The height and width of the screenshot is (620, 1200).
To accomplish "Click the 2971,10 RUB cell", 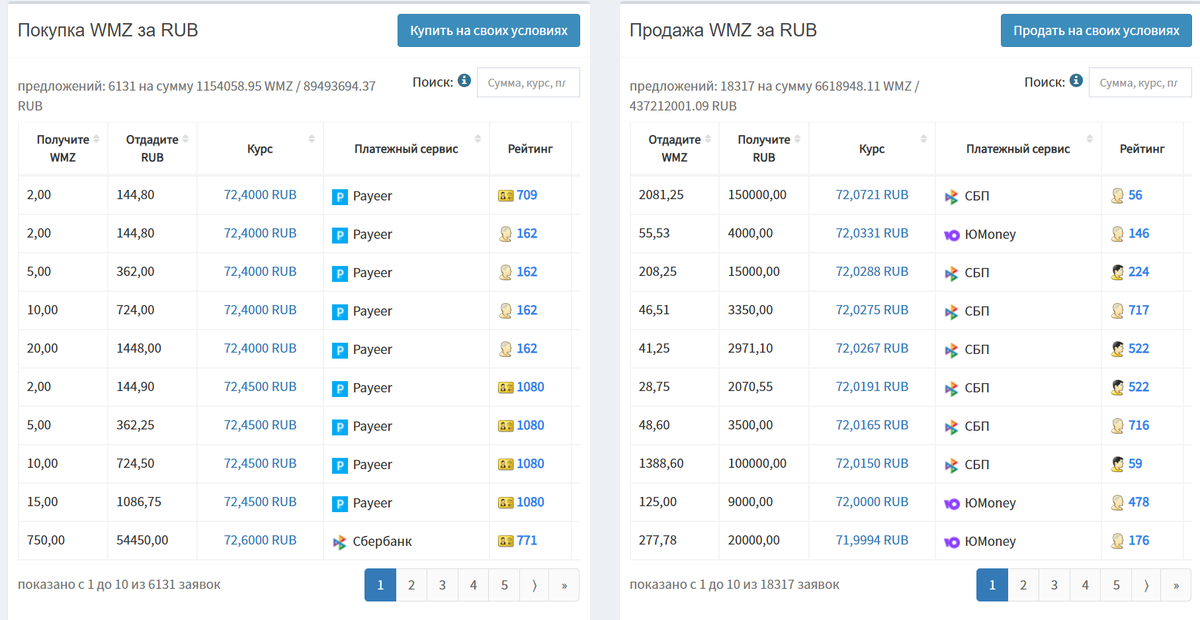I will click(x=764, y=349).
